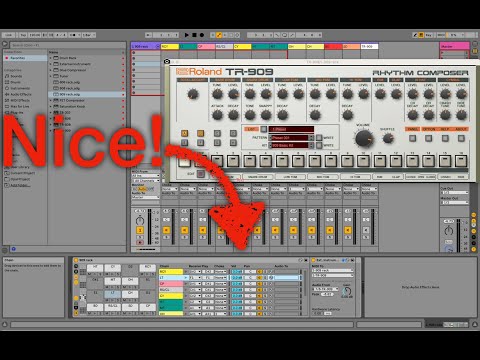
Task: Adjust the TR-909 Shuffle knob
Action: 387,138
